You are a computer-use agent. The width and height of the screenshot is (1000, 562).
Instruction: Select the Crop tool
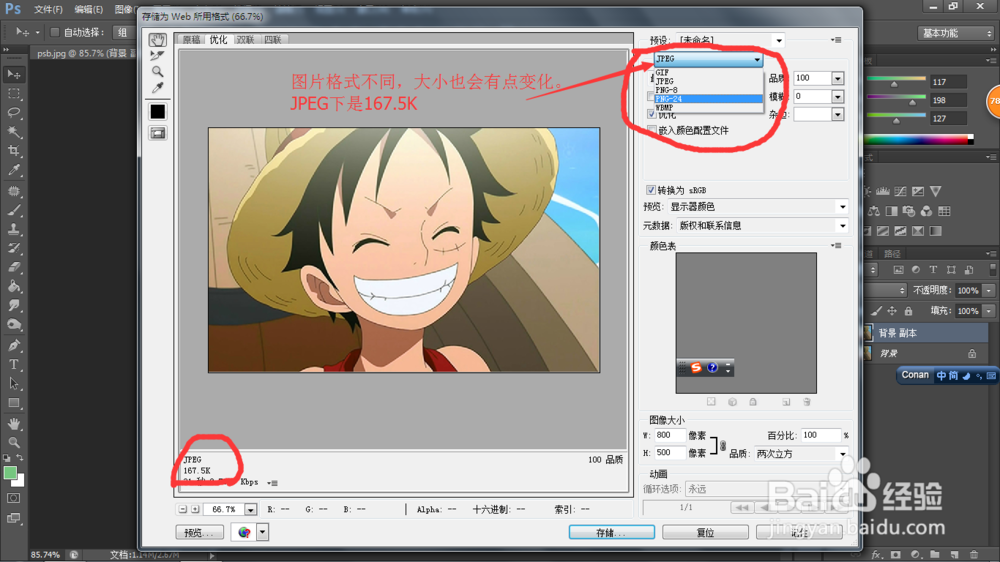pyautogui.click(x=13, y=151)
